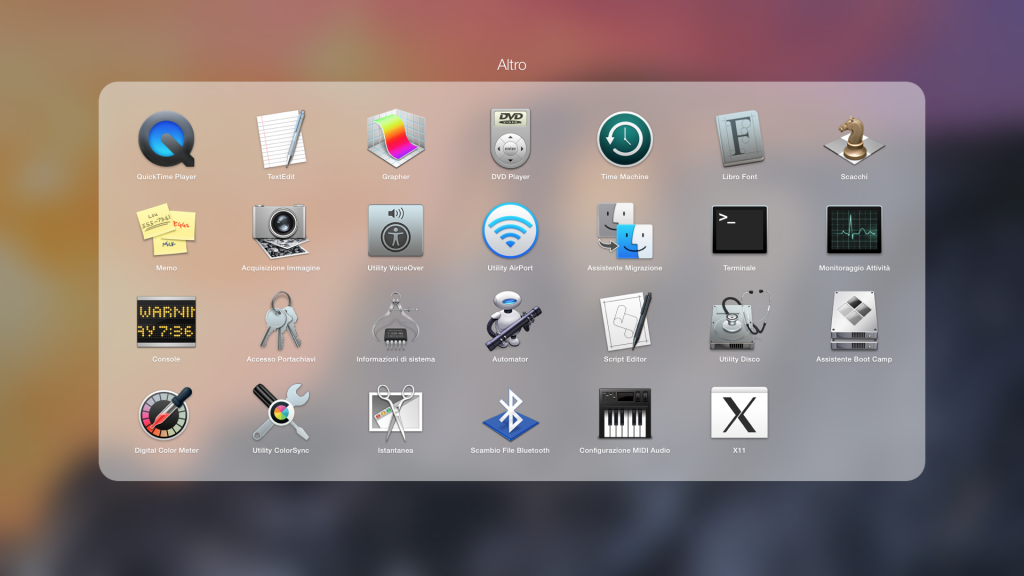
Task: Launch Scacchi chess game
Action: click(x=854, y=139)
